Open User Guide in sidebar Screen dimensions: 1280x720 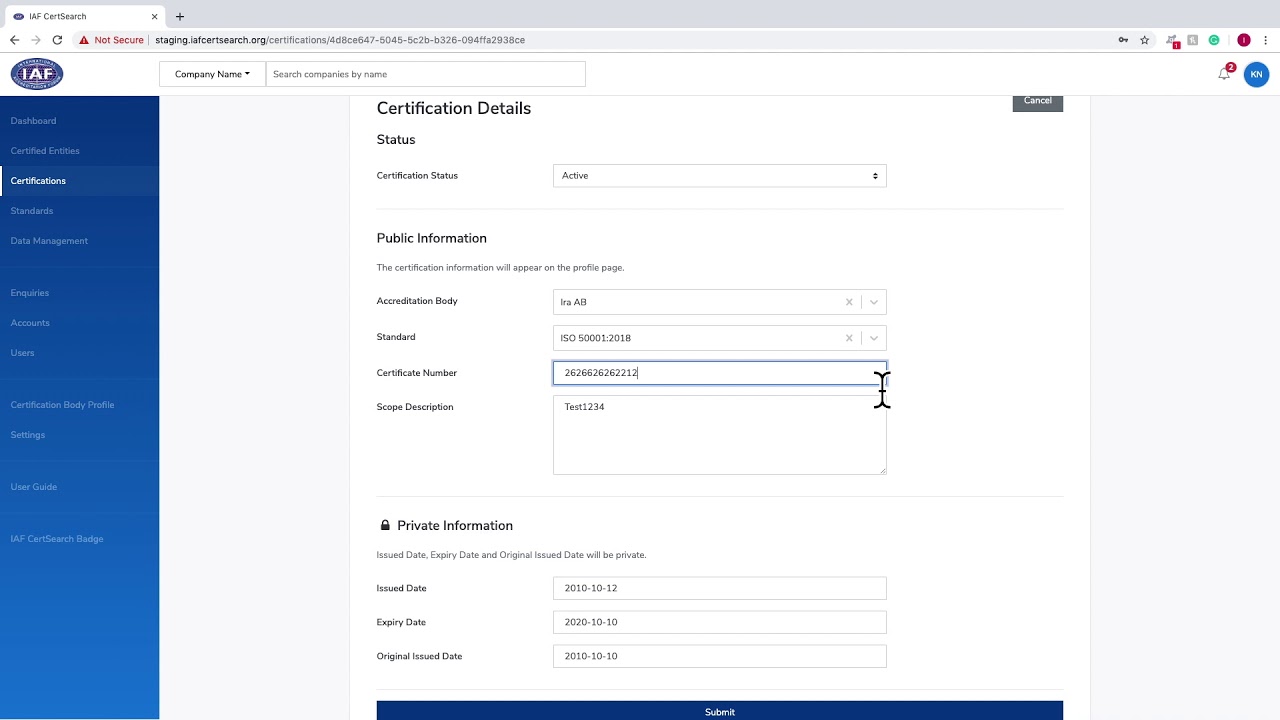tap(34, 487)
